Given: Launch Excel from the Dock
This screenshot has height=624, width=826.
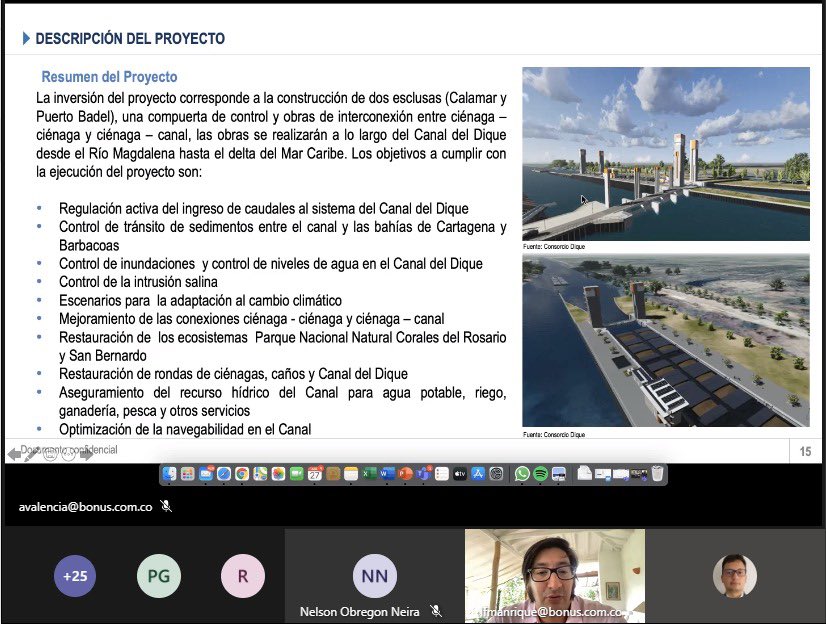Looking at the screenshot, I should coord(369,474).
